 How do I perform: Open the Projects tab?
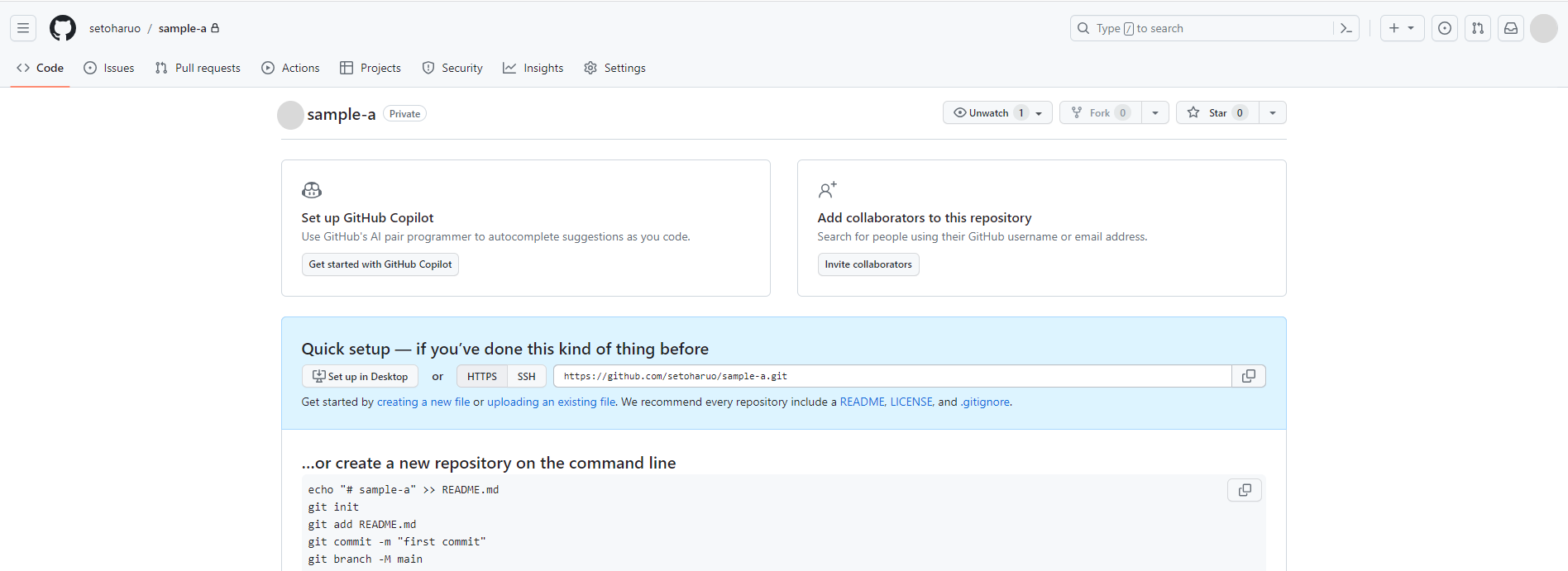coord(370,68)
